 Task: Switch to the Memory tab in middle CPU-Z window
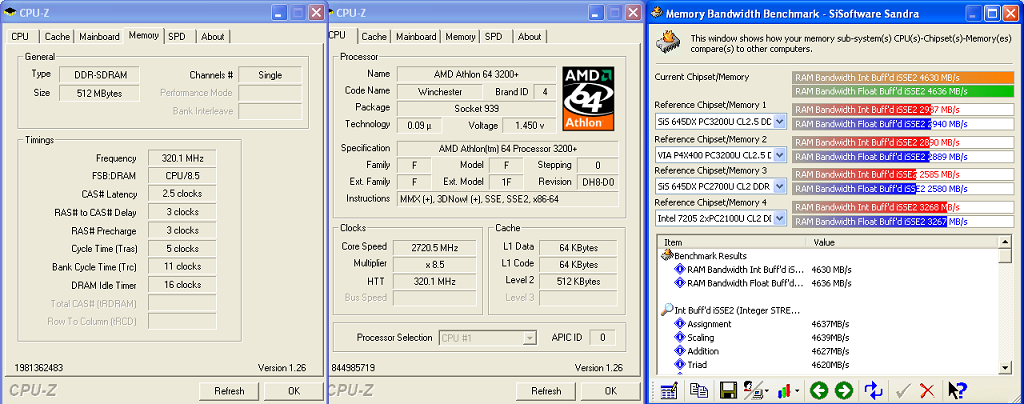(x=460, y=37)
